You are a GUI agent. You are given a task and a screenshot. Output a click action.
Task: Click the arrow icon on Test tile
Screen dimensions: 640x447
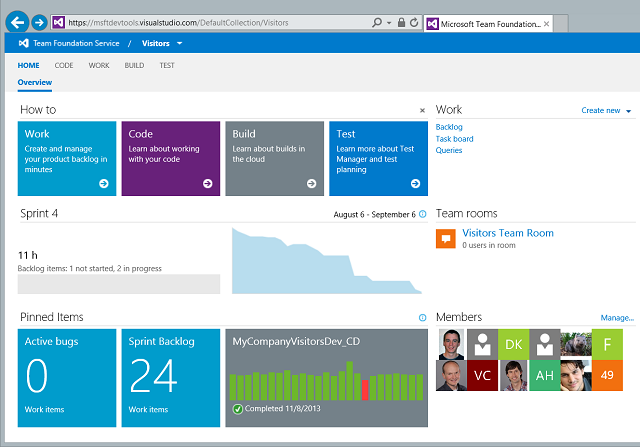tap(416, 184)
